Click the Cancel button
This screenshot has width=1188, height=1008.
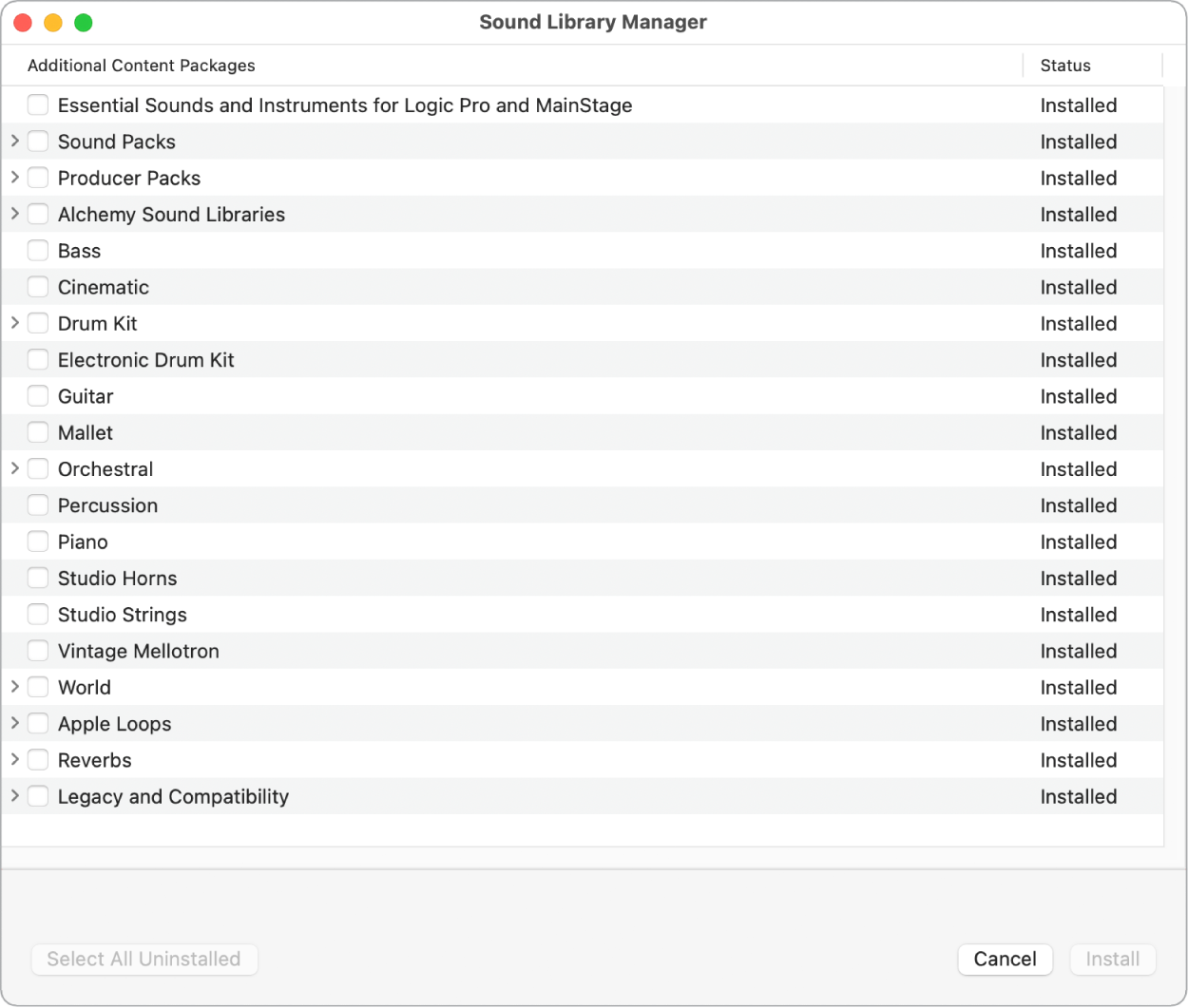[1006, 959]
